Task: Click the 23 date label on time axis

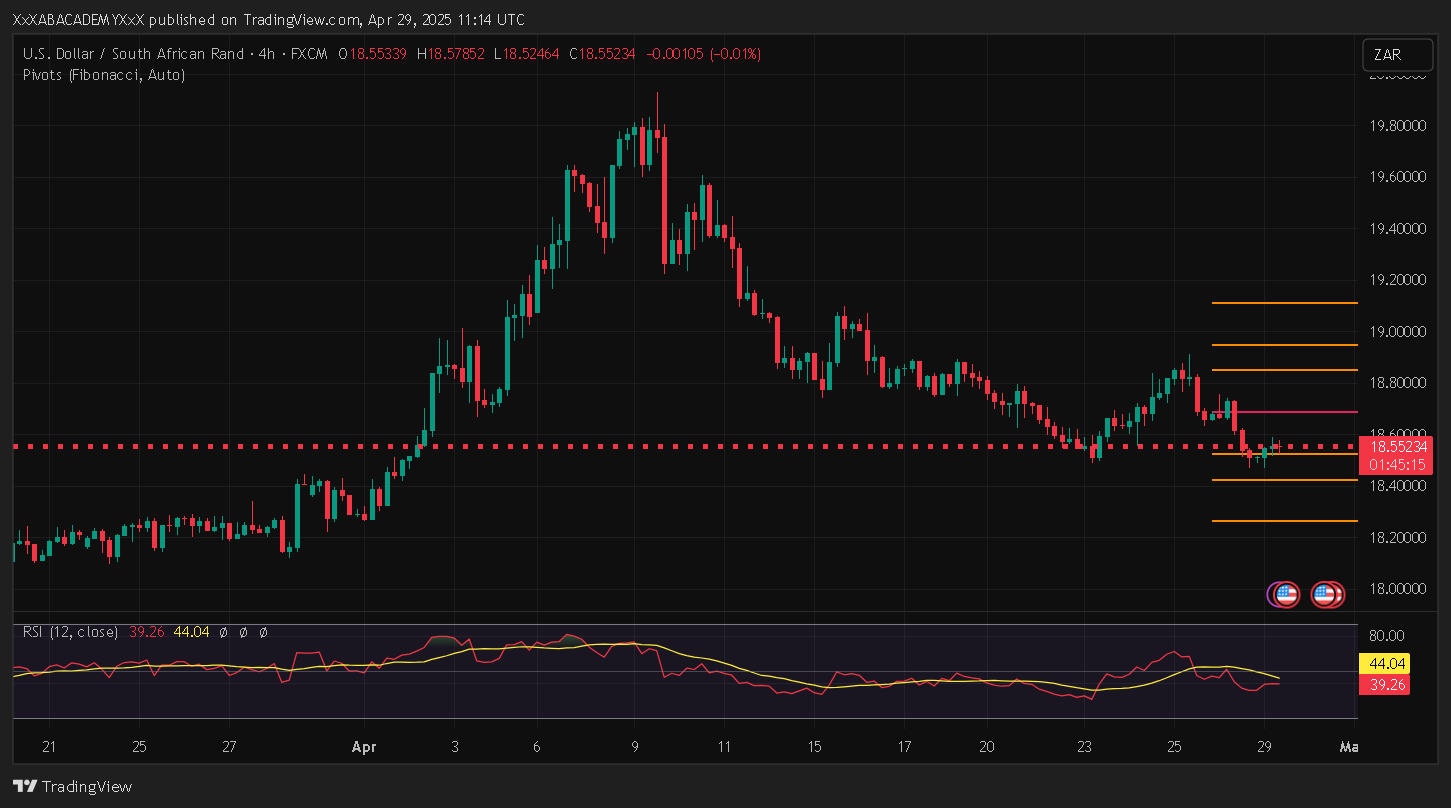Action: [1085, 747]
